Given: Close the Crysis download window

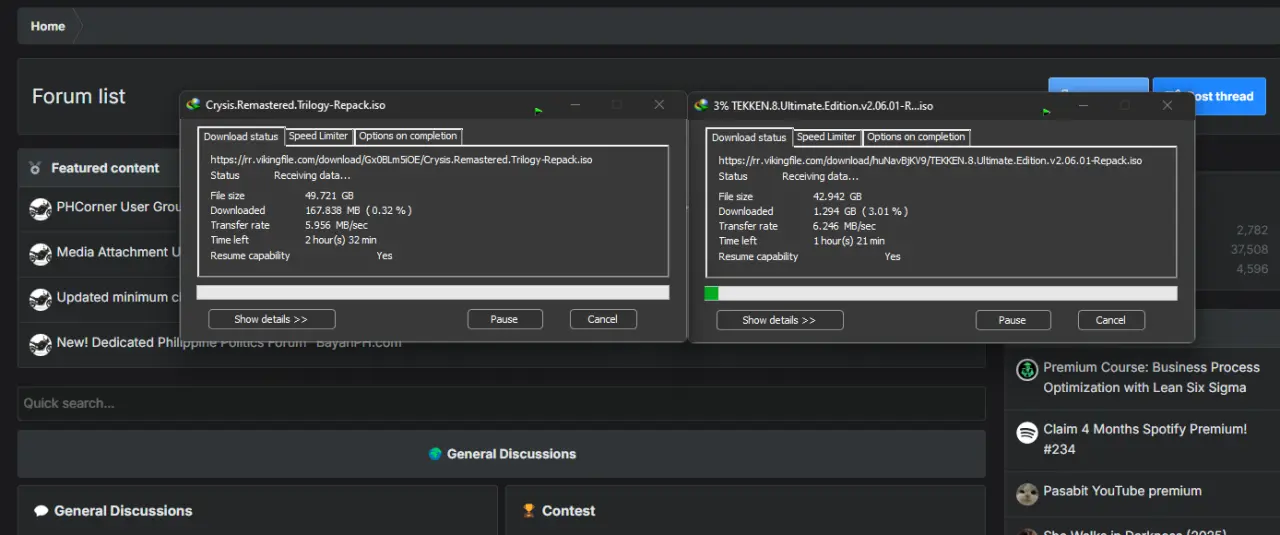Looking at the screenshot, I should pyautogui.click(x=659, y=104).
